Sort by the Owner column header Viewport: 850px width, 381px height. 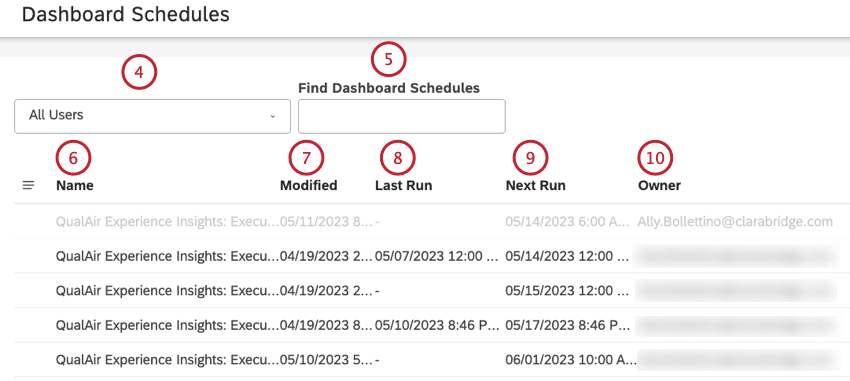(659, 185)
